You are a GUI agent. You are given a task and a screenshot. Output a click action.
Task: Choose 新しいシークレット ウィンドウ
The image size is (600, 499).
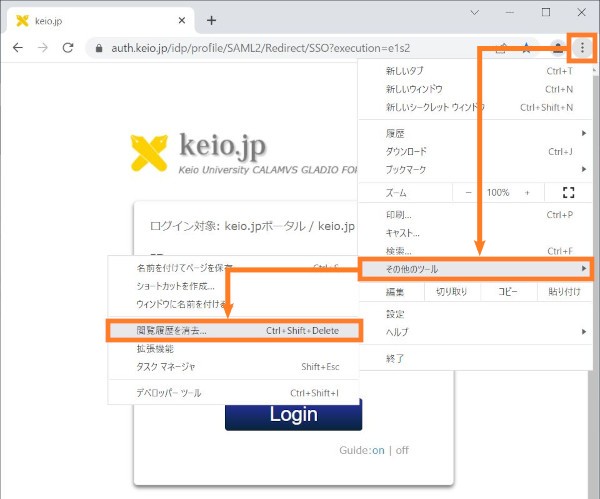(x=435, y=108)
